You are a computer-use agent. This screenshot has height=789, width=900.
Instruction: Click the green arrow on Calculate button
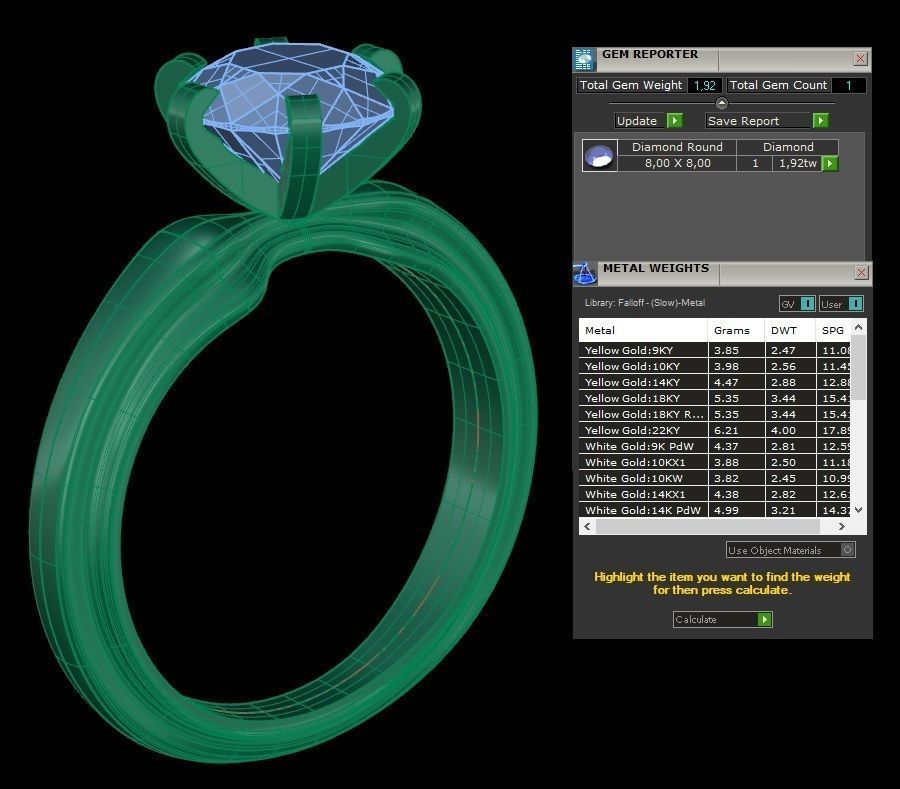coord(764,619)
